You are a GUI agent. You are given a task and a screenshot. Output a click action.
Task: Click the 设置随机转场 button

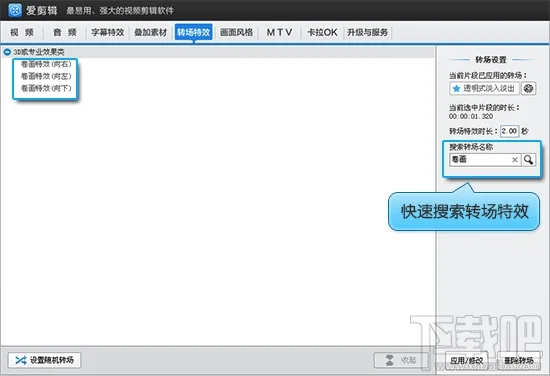[x=45, y=360]
